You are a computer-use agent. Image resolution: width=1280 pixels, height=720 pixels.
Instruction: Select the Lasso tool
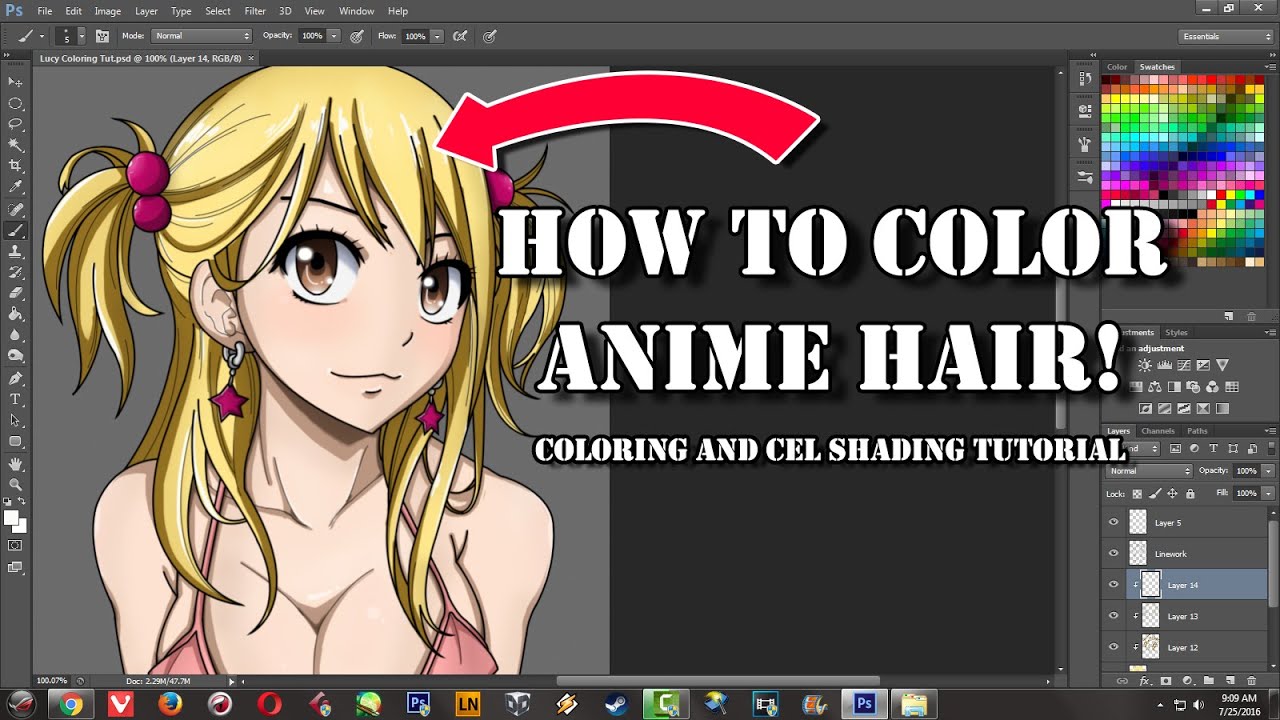(x=15, y=124)
